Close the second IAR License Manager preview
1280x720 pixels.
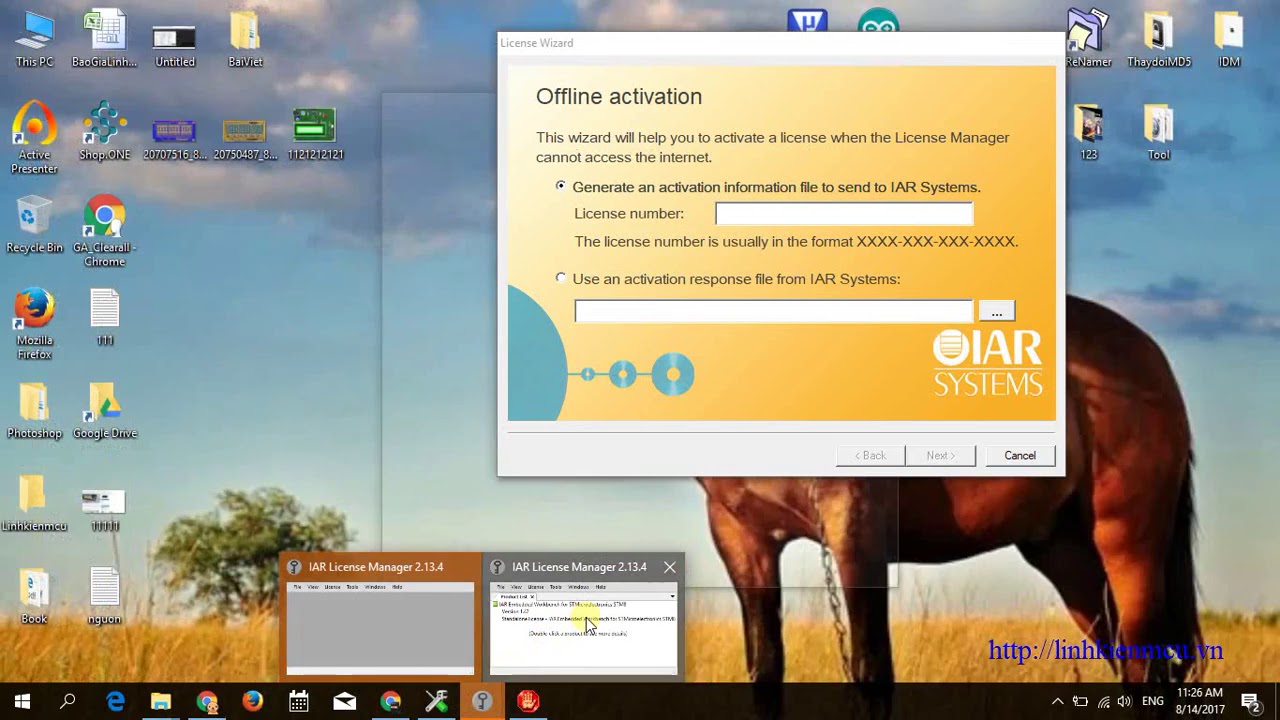click(669, 567)
